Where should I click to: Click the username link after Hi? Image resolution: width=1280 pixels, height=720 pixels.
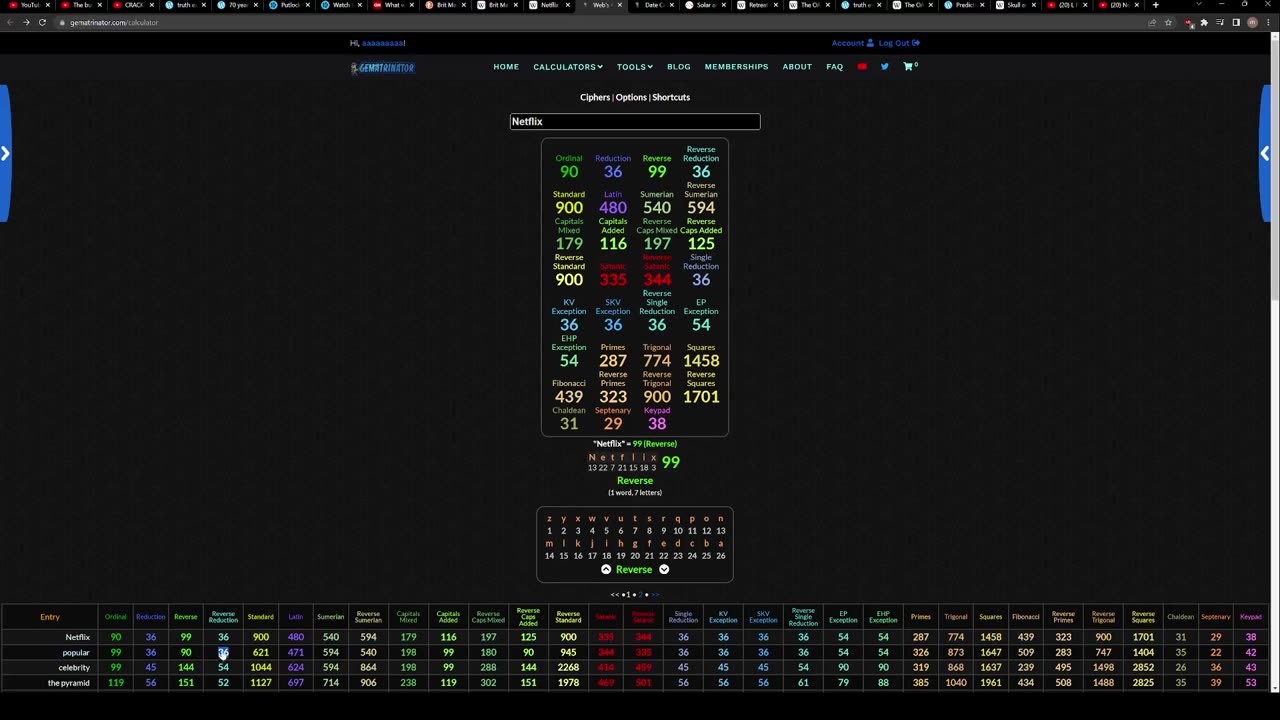383,43
